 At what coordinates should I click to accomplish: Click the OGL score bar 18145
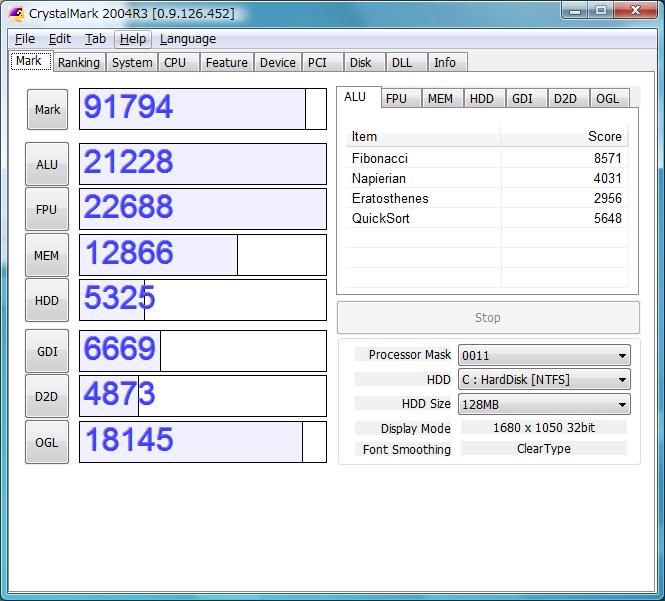point(203,442)
